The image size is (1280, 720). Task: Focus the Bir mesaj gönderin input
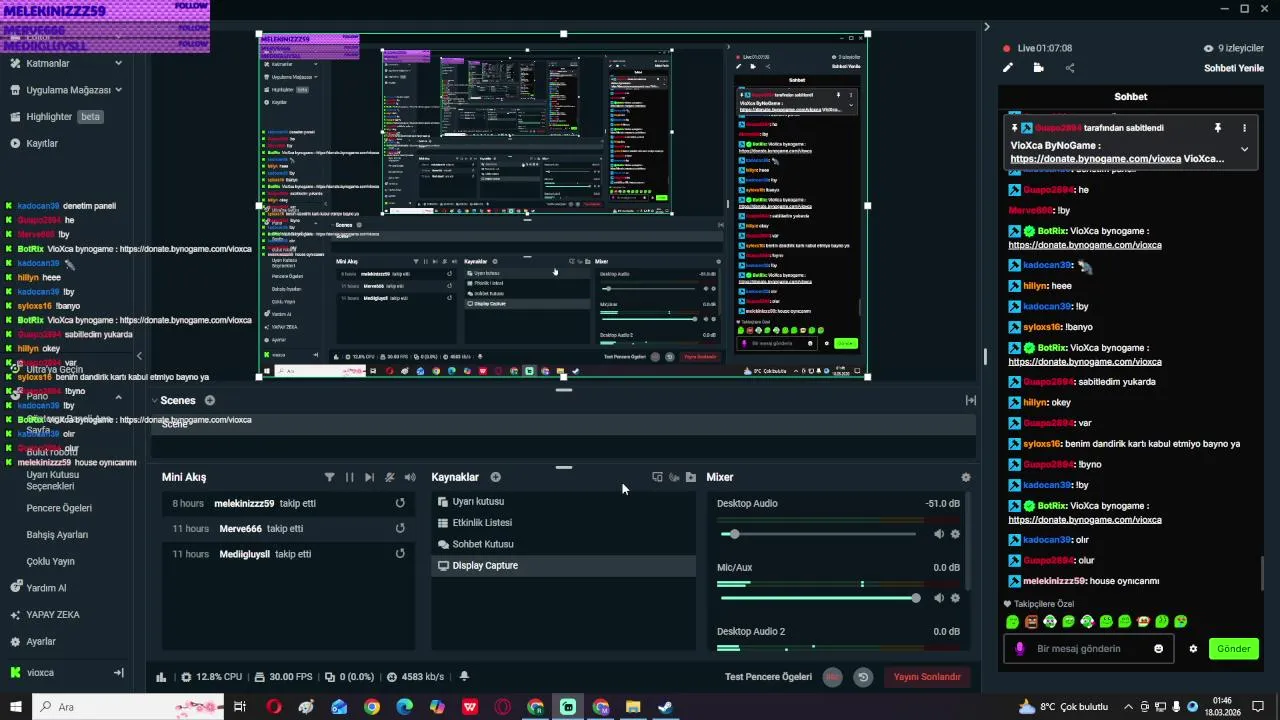click(1090, 648)
